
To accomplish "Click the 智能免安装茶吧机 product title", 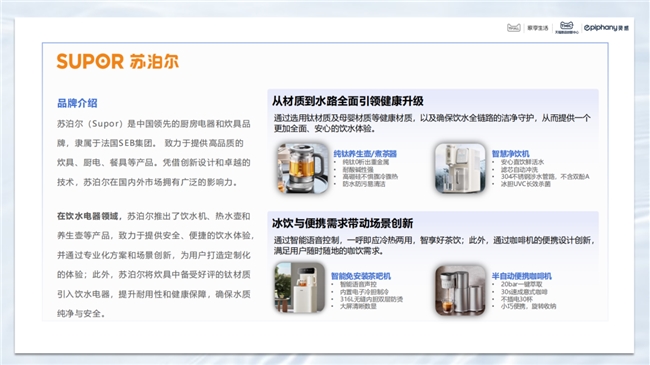I will [x=361, y=276].
